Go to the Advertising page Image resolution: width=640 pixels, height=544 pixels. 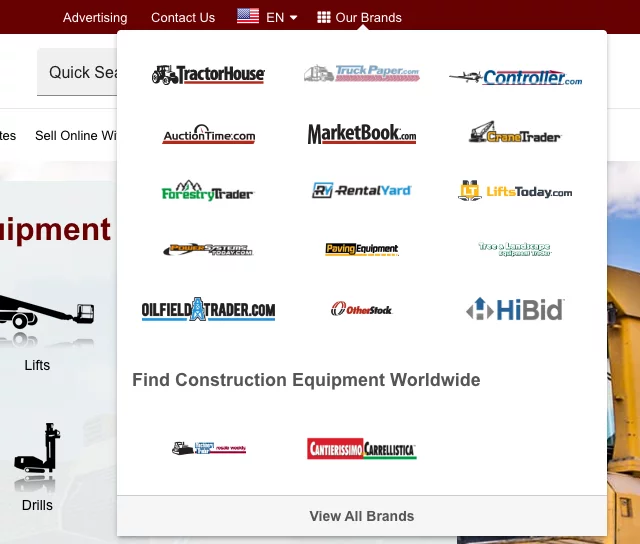click(95, 18)
